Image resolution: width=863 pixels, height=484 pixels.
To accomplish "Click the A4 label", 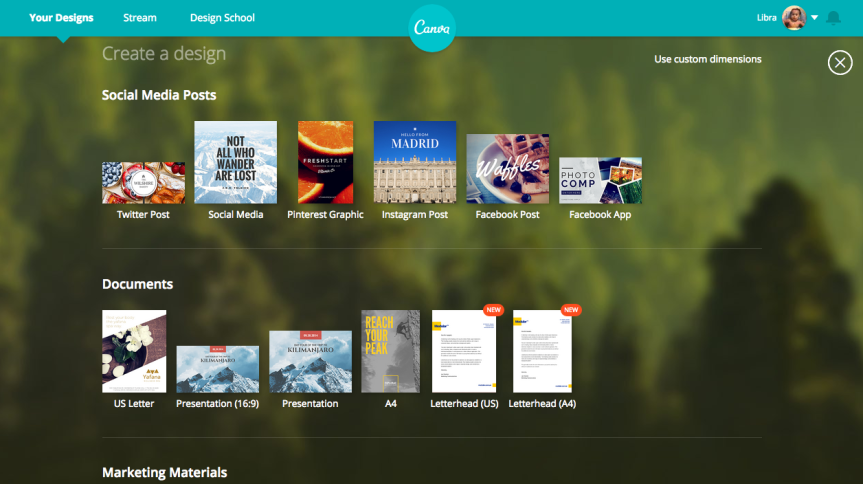I will pyautogui.click(x=391, y=404).
